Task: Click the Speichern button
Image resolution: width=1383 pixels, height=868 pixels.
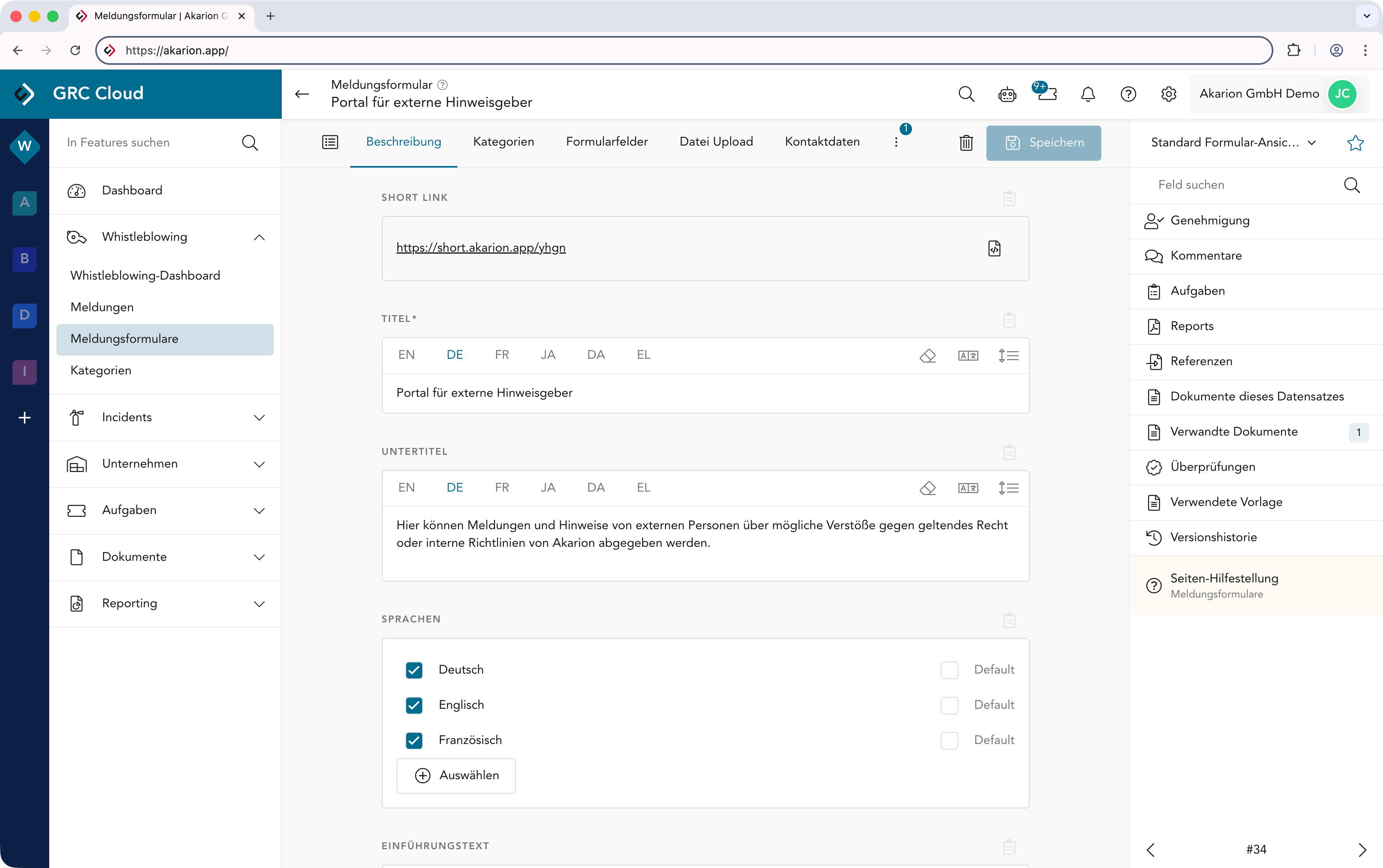Action: coord(1044,143)
